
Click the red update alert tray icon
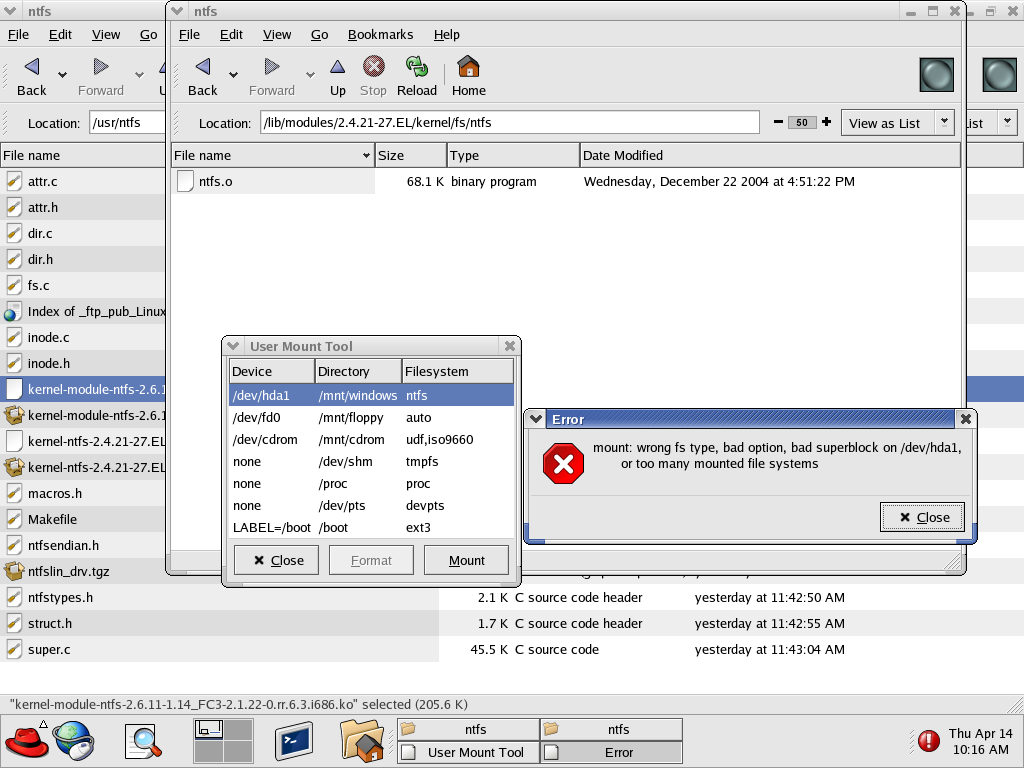tap(929, 741)
